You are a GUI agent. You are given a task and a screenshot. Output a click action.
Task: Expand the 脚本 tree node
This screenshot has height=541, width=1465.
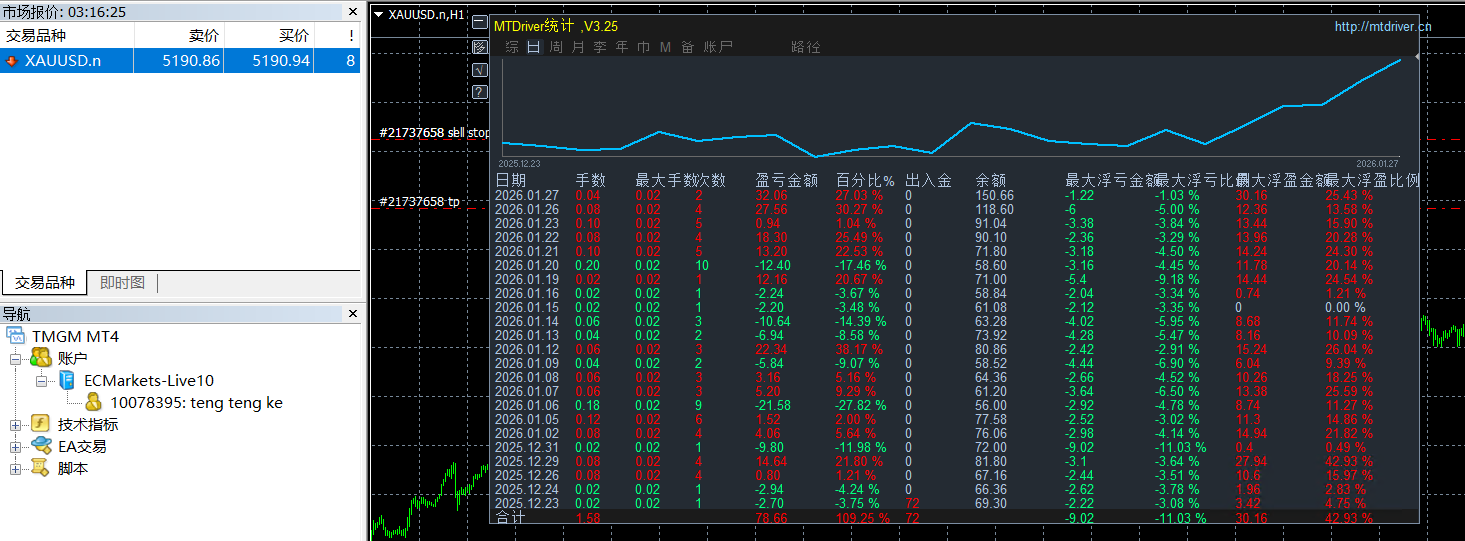[x=16, y=468]
